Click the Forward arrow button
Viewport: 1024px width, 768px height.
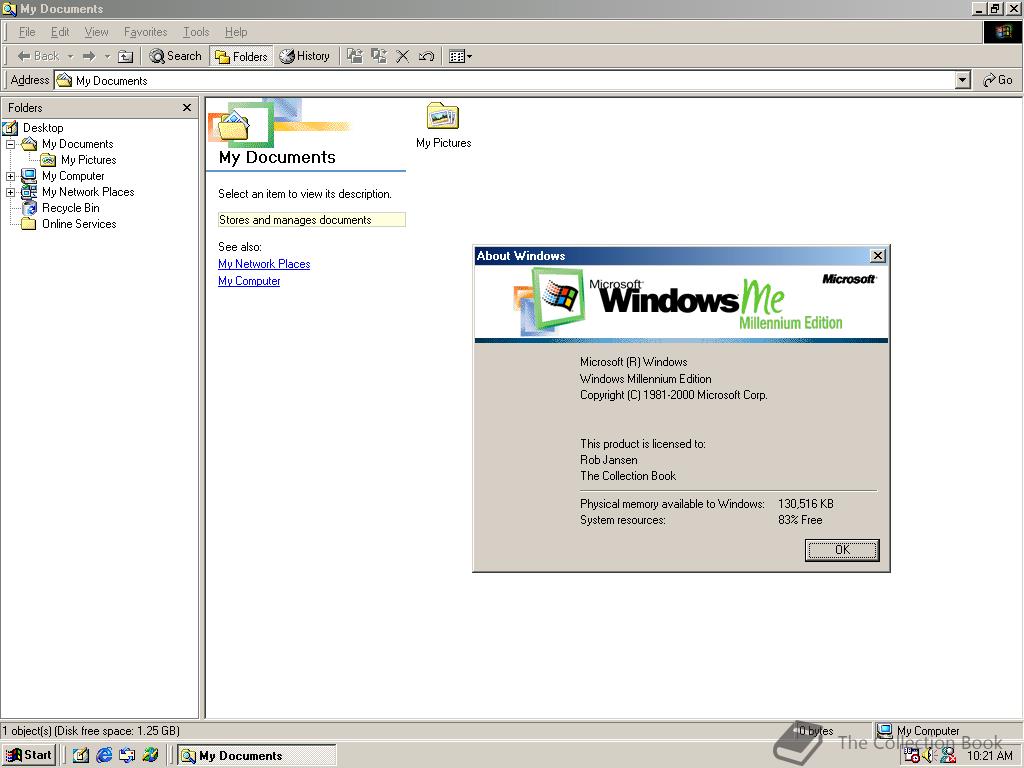(x=89, y=56)
